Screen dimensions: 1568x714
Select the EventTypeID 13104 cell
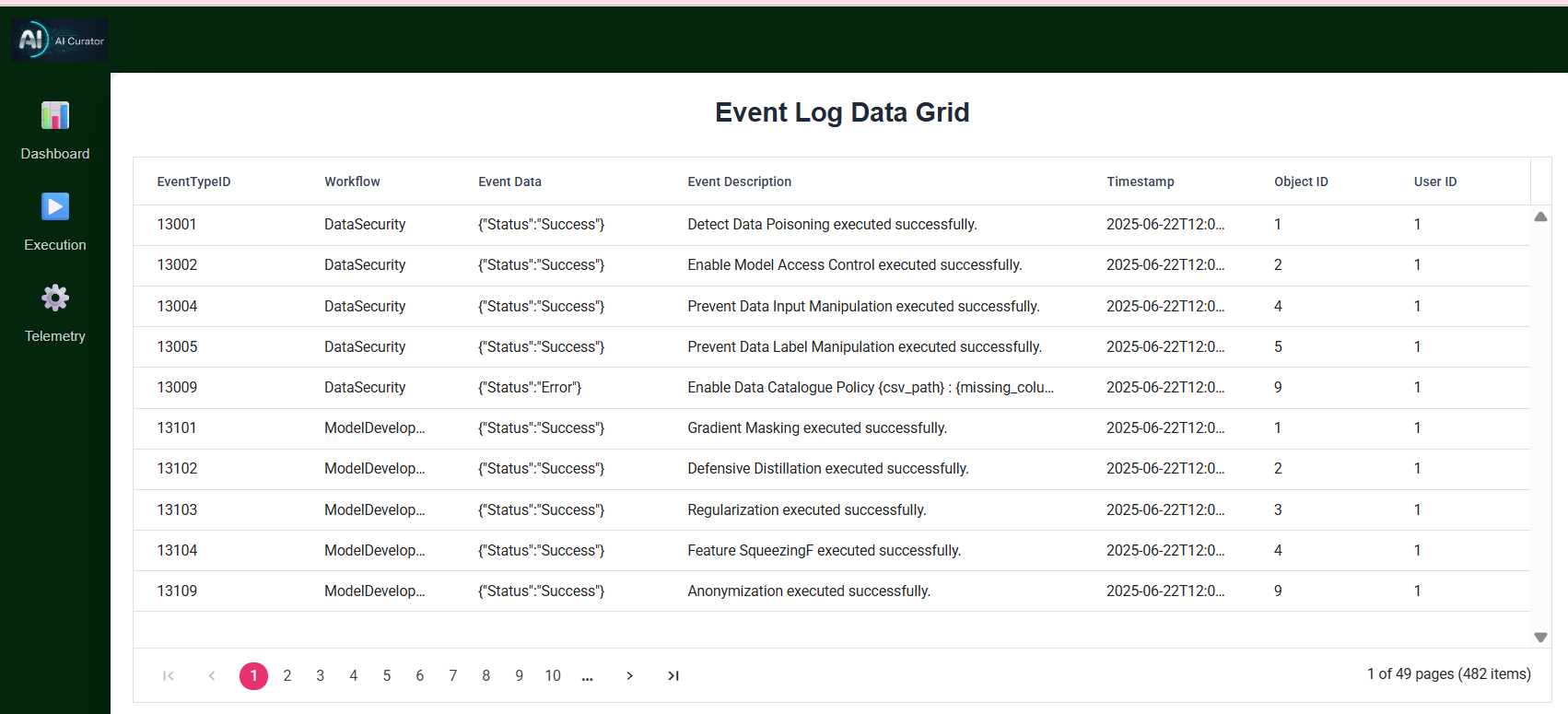click(177, 550)
